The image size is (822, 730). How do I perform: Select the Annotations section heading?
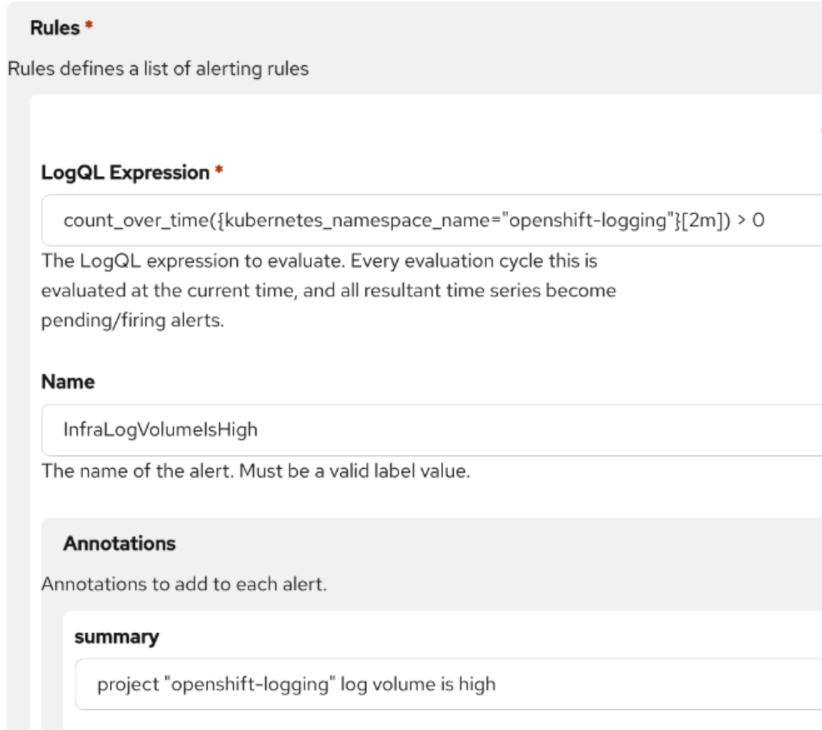tap(119, 544)
